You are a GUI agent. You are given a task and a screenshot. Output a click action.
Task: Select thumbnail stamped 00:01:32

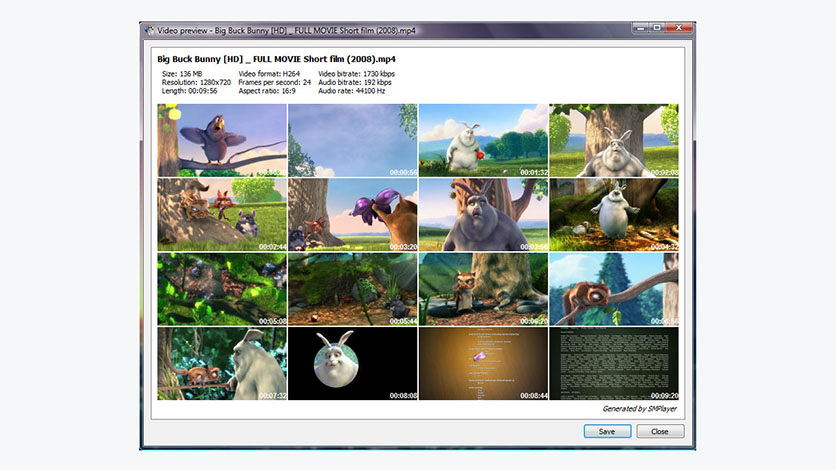483,140
